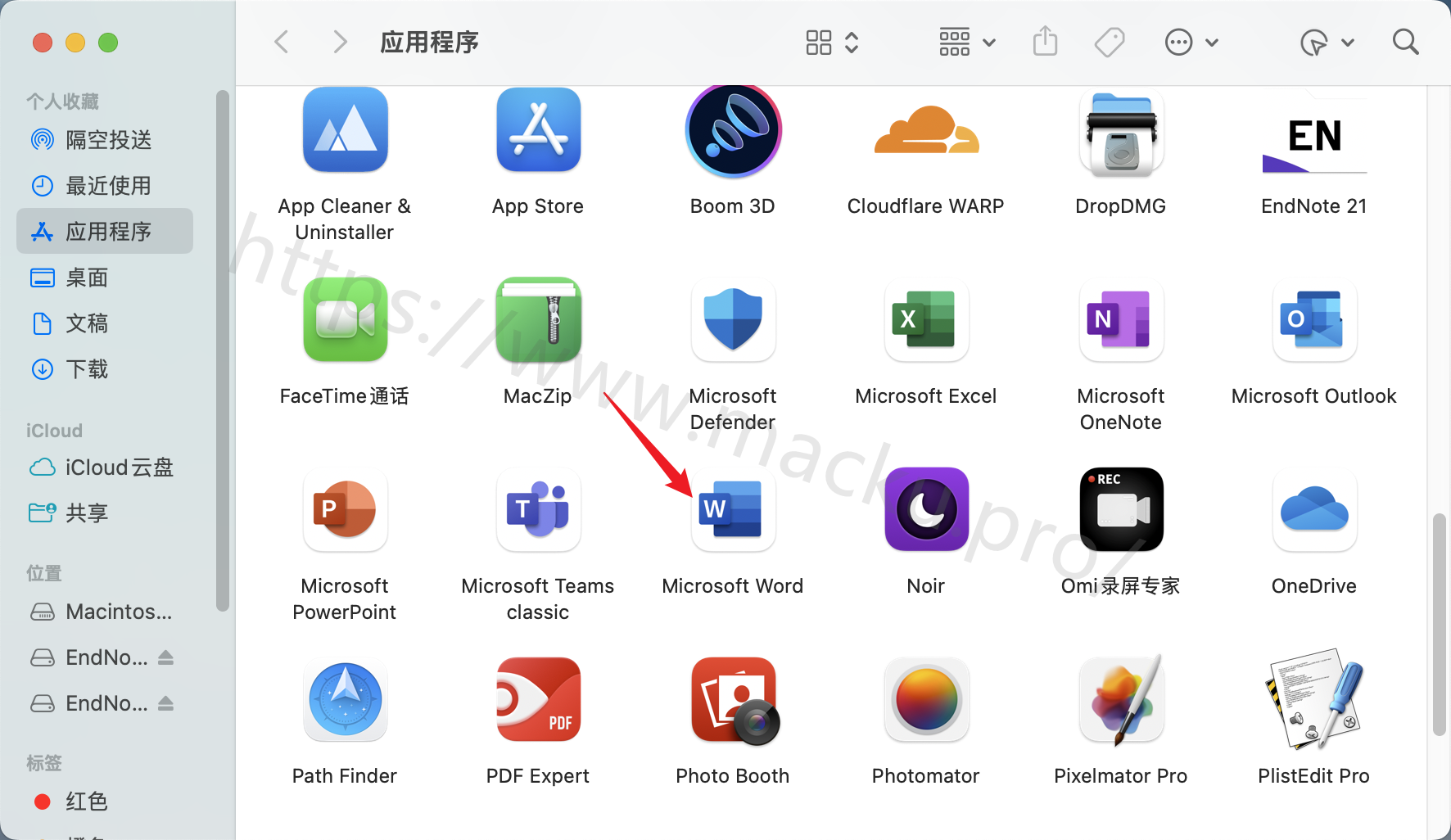Viewport: 1451px width, 840px height.
Task: Open Microsoft Defender shield icon
Action: coord(733,319)
